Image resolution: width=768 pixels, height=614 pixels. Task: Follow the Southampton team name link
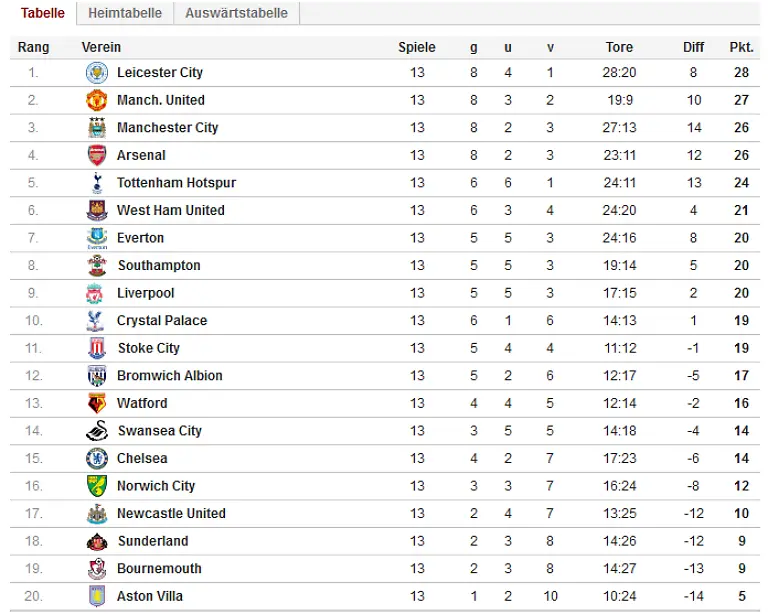pos(159,265)
